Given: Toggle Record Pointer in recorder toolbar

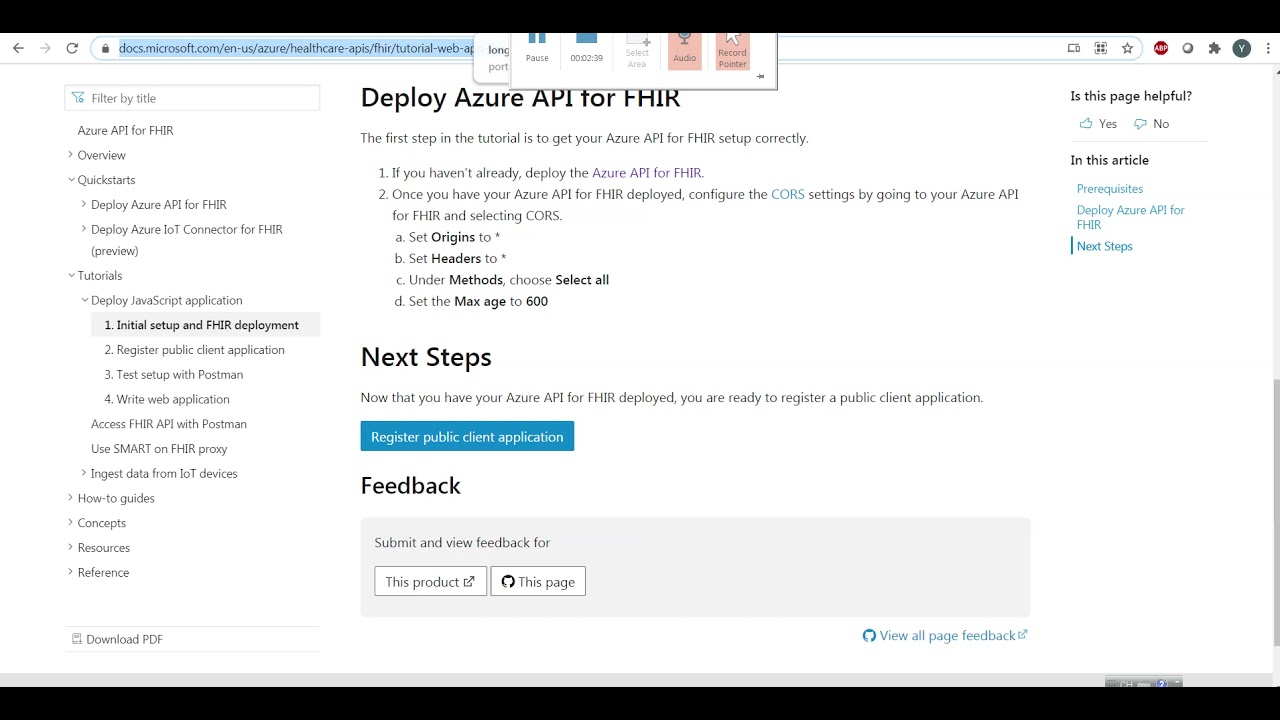Looking at the screenshot, I should pyautogui.click(x=732, y=51).
